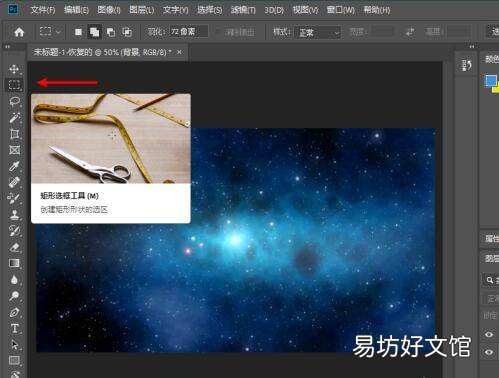Viewport: 499px width, 378px height.
Task: Open the 帮助(H) menu
Action: 377,10
